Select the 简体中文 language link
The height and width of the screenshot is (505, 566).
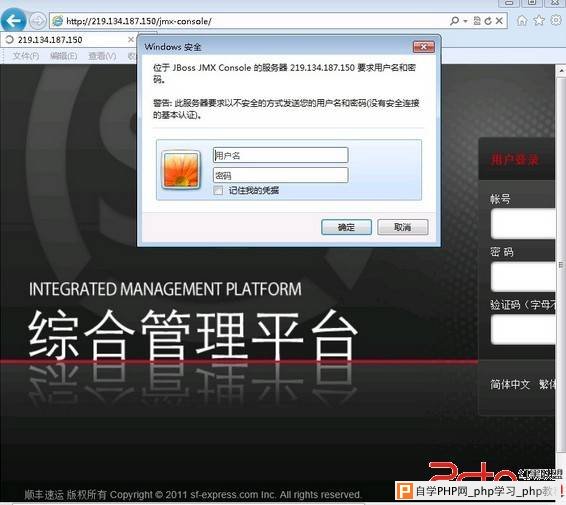click(510, 384)
